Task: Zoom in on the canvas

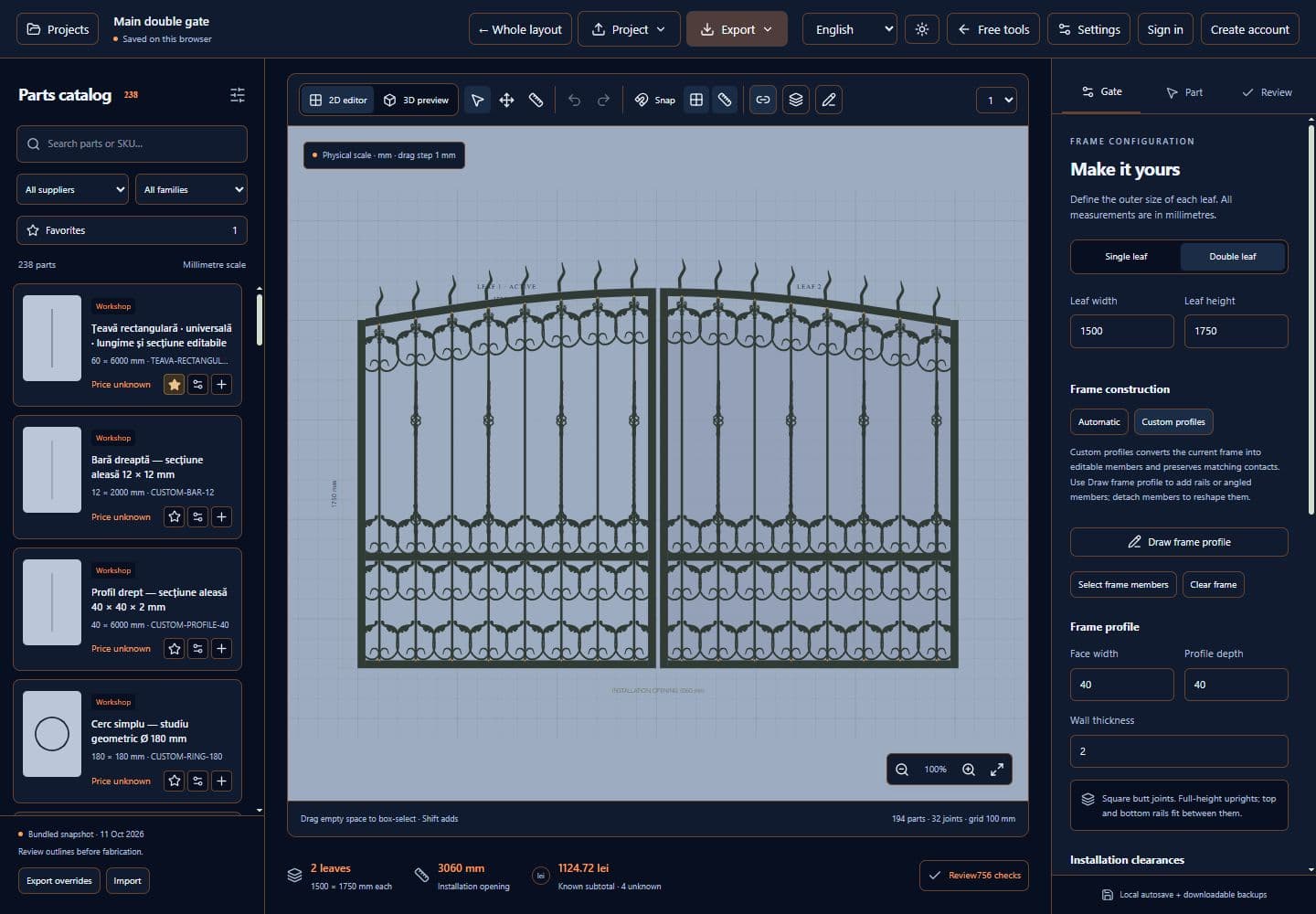Action: pos(969,770)
